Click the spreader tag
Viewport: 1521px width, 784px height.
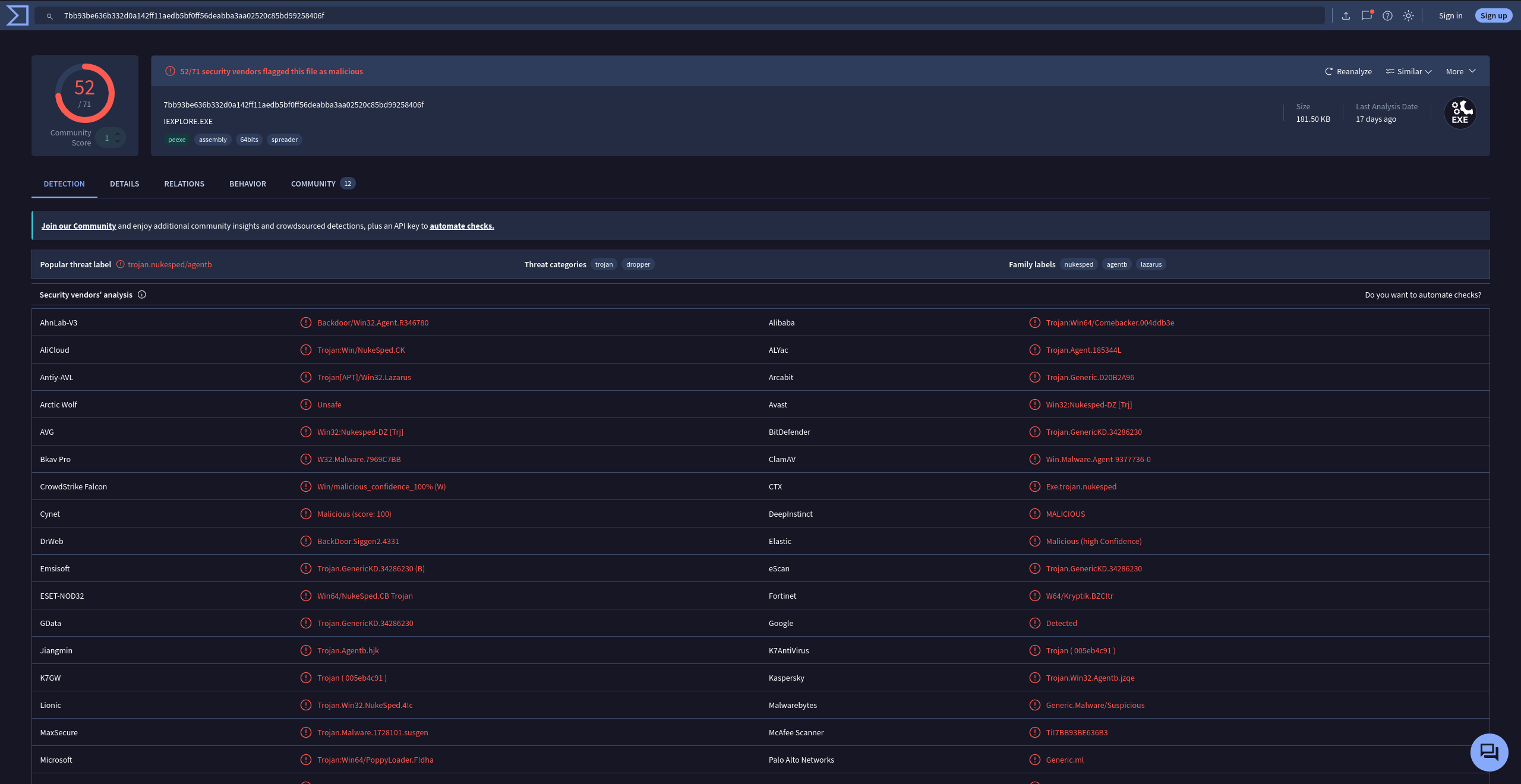[285, 140]
